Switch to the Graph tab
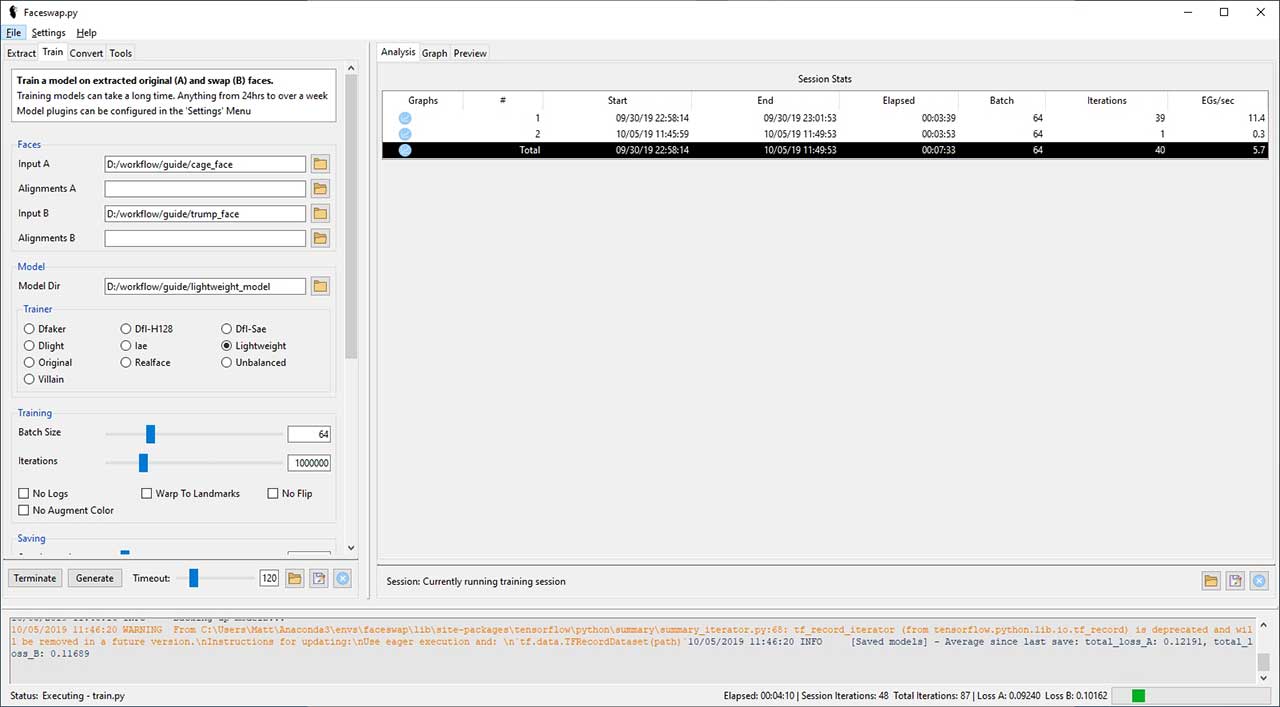The image size is (1280, 707). pyautogui.click(x=434, y=53)
